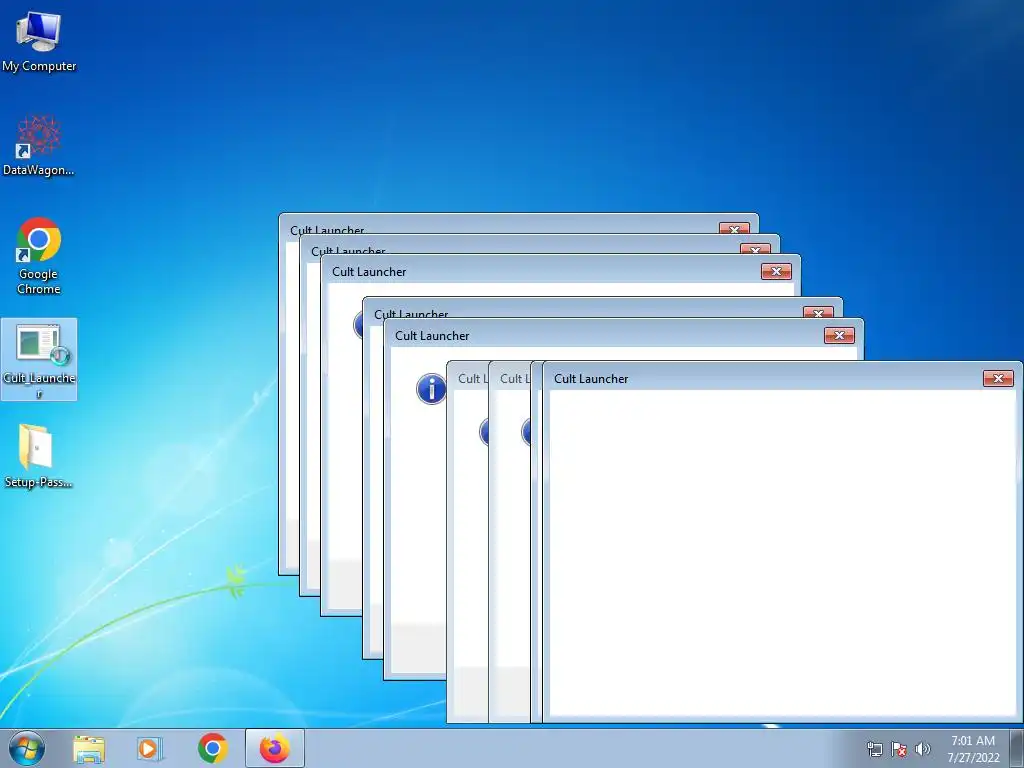1024x768 pixels.
Task: Open the Action Center flag icon
Action: click(899, 749)
